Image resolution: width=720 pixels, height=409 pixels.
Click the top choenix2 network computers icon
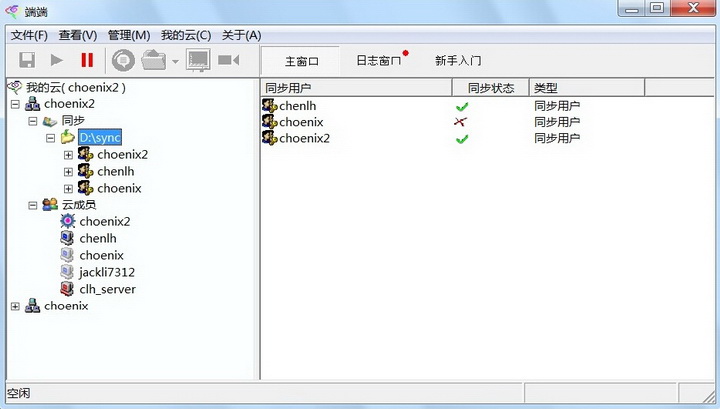32,104
